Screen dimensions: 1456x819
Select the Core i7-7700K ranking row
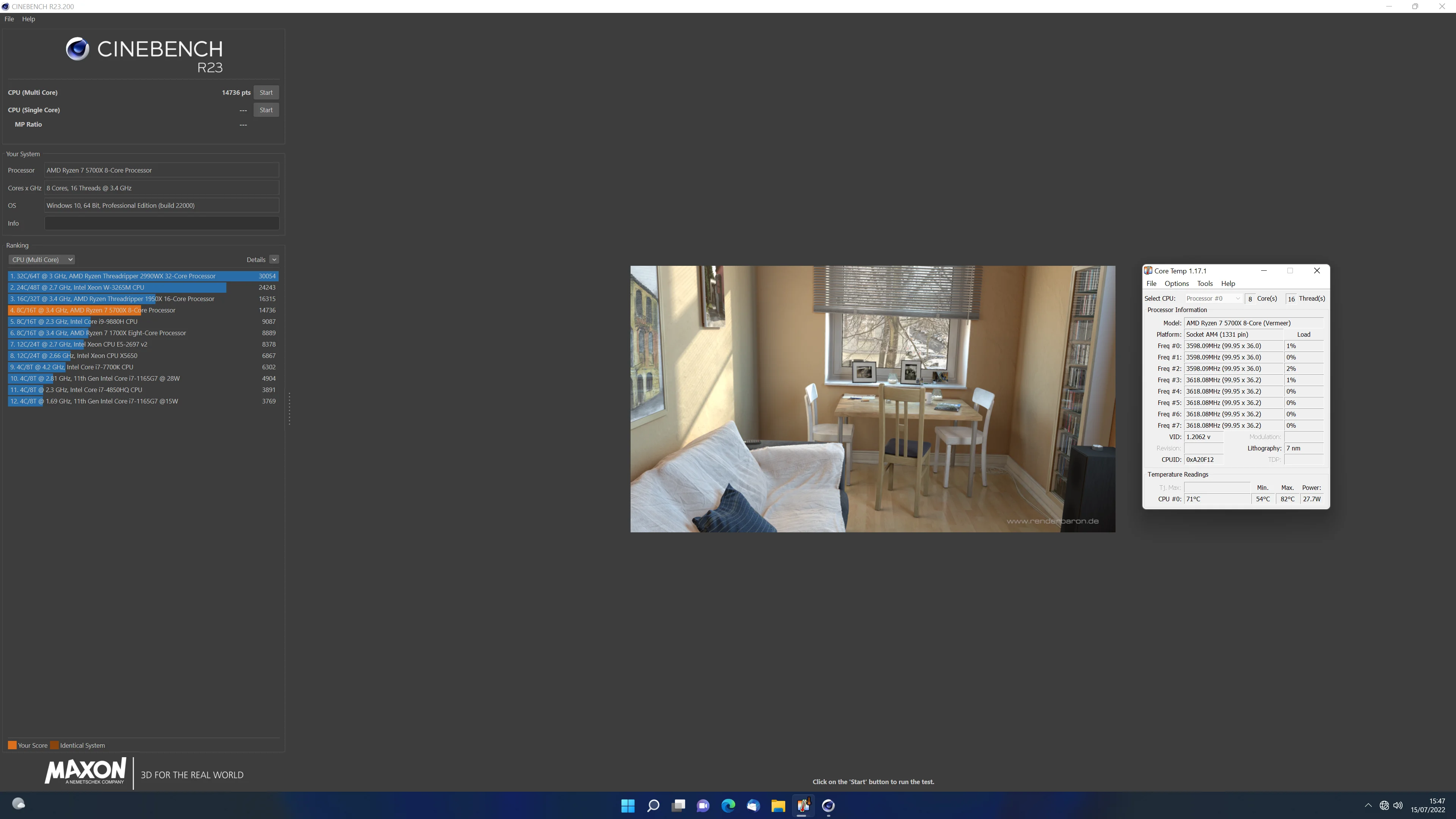pyautogui.click(x=143, y=367)
